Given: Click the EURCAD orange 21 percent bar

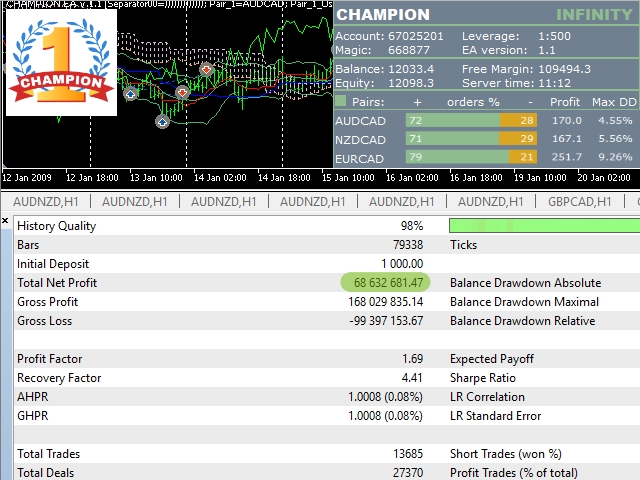Looking at the screenshot, I should coord(522,157).
